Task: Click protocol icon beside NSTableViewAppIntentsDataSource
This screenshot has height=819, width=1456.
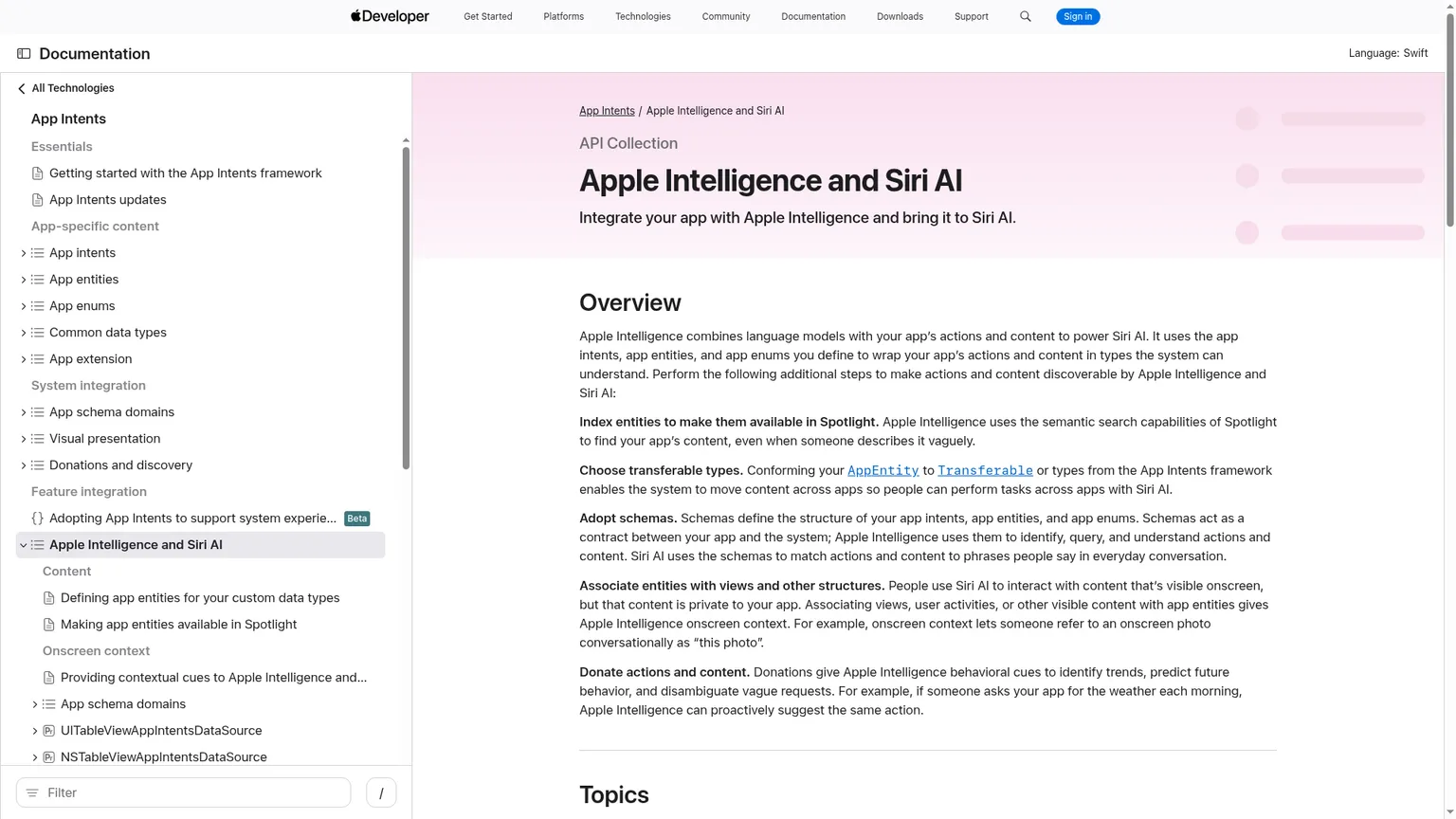Action: 49,757
